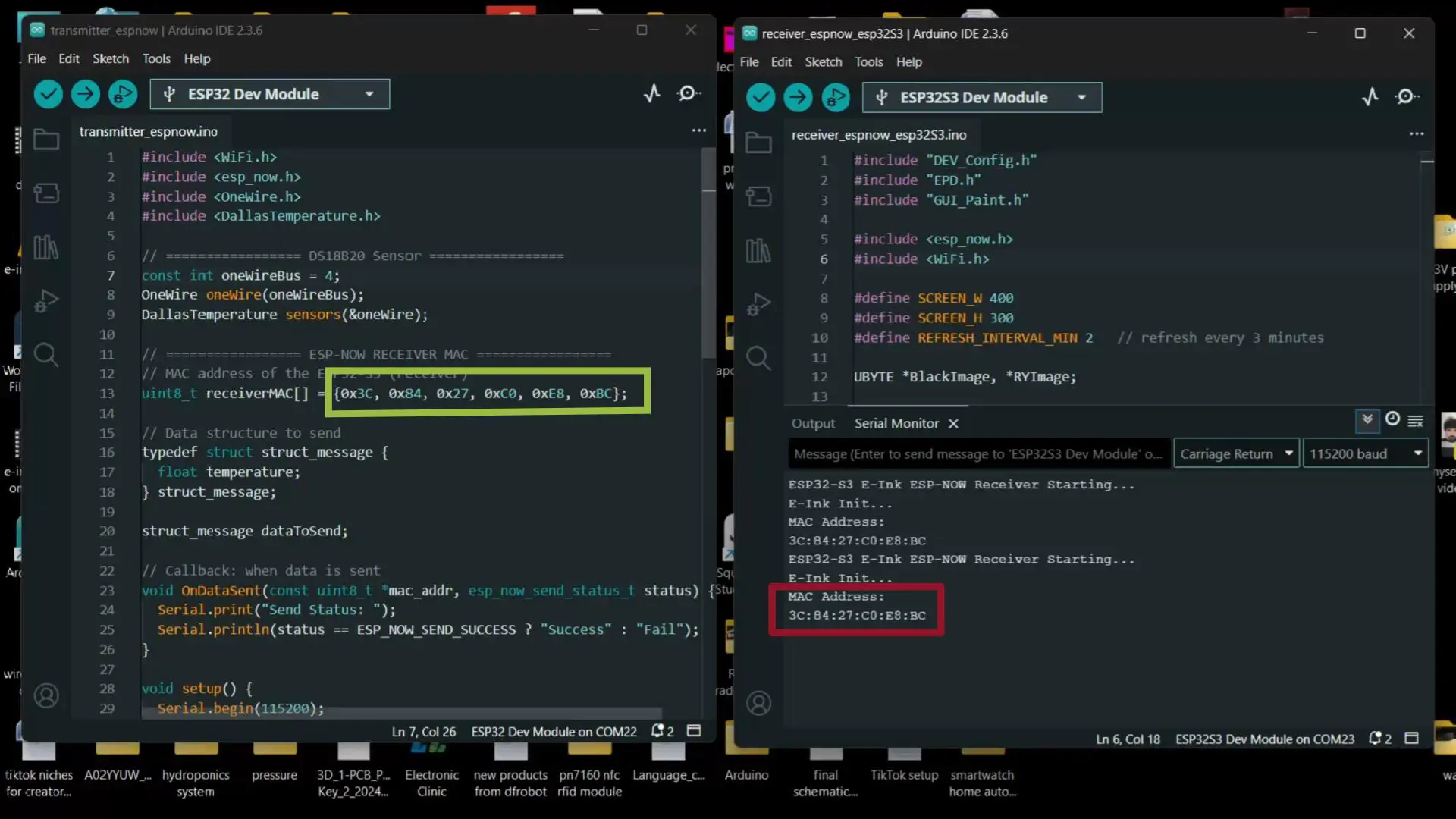This screenshot has height=819, width=1456.
Task: Open Search panel in transmitter sidebar
Action: pos(46,354)
